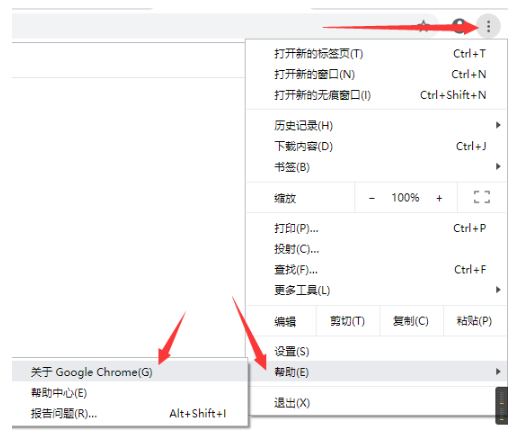The width and height of the screenshot is (510, 442).
Task: Click 复制(C) copy button
Action: point(411,321)
